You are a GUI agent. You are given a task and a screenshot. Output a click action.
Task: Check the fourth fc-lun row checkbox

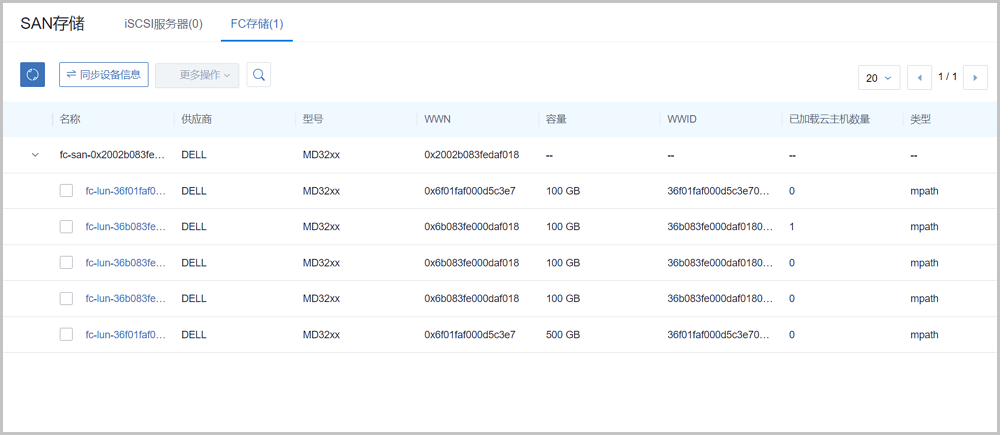pos(66,299)
